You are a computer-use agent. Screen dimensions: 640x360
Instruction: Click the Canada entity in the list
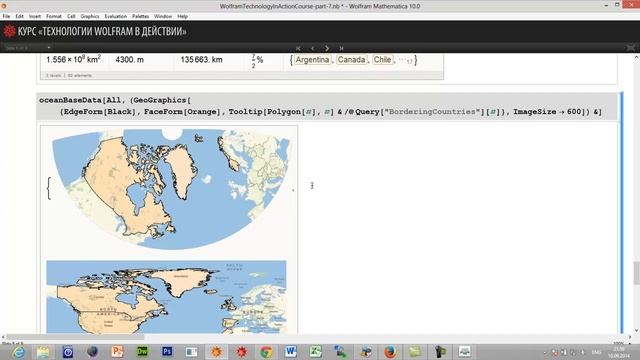pos(351,60)
